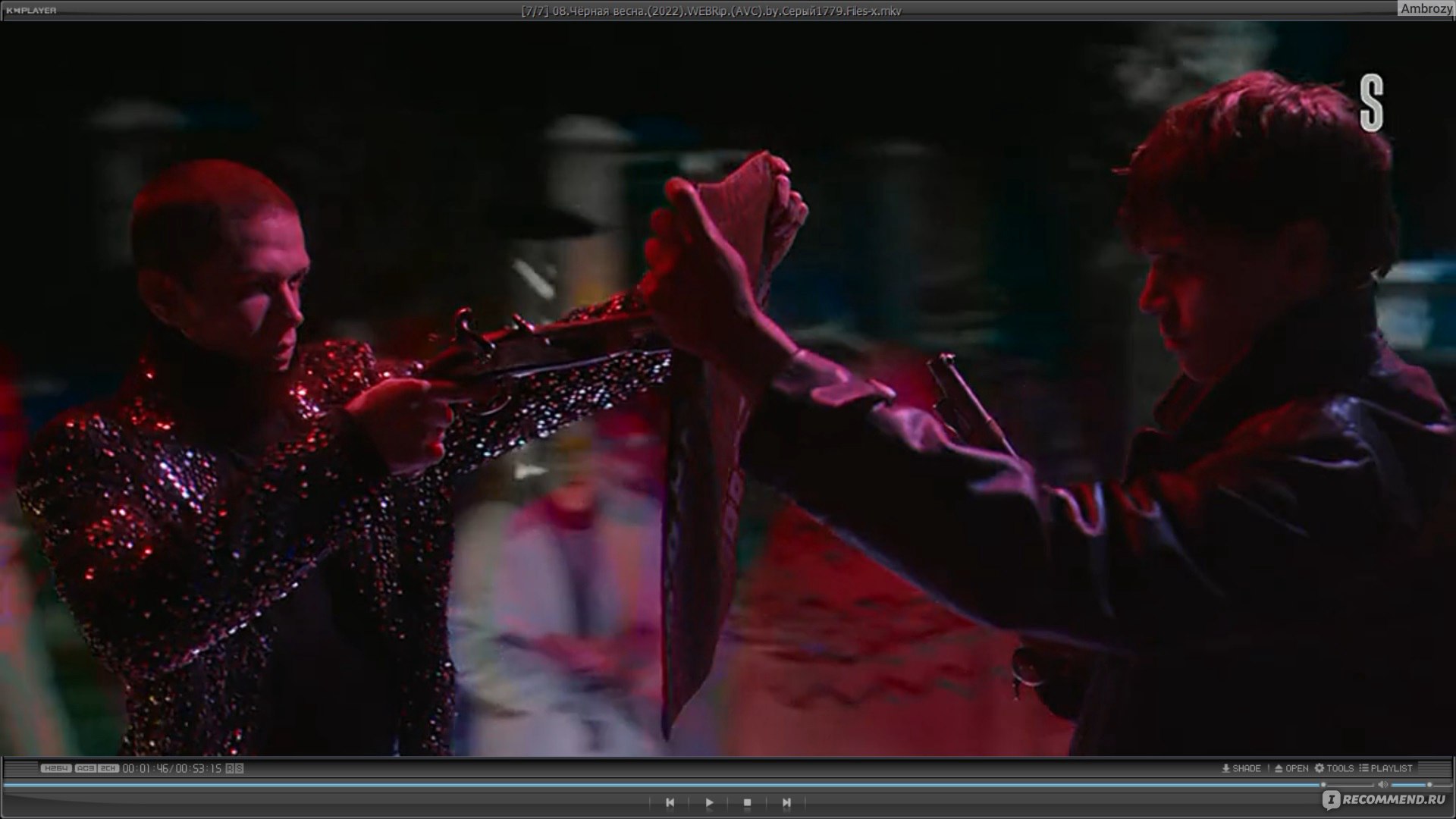The image size is (1456, 819).
Task: Click the KMPlayer logo menu
Action: point(31,10)
